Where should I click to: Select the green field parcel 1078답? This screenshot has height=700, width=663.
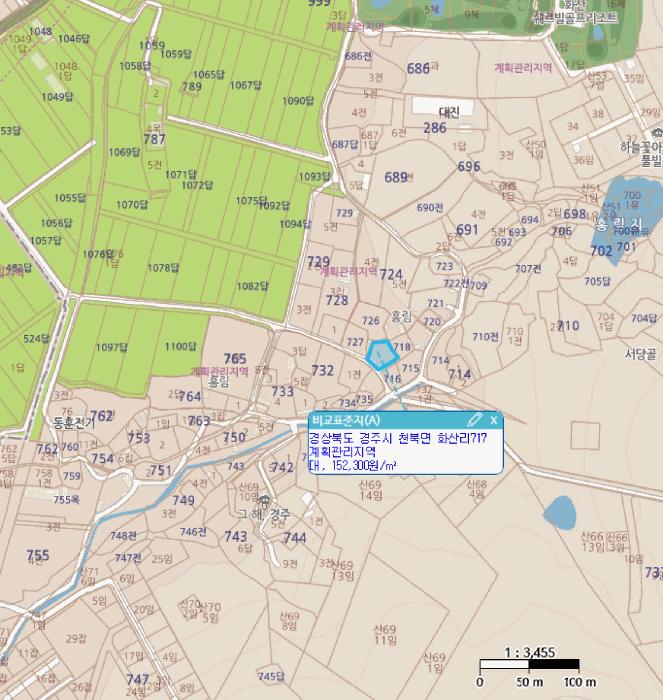[x=163, y=267]
